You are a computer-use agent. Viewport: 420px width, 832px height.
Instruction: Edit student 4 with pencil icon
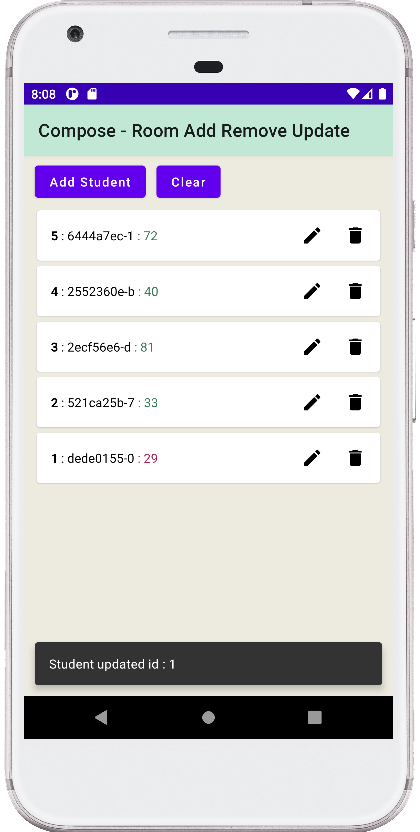click(312, 291)
